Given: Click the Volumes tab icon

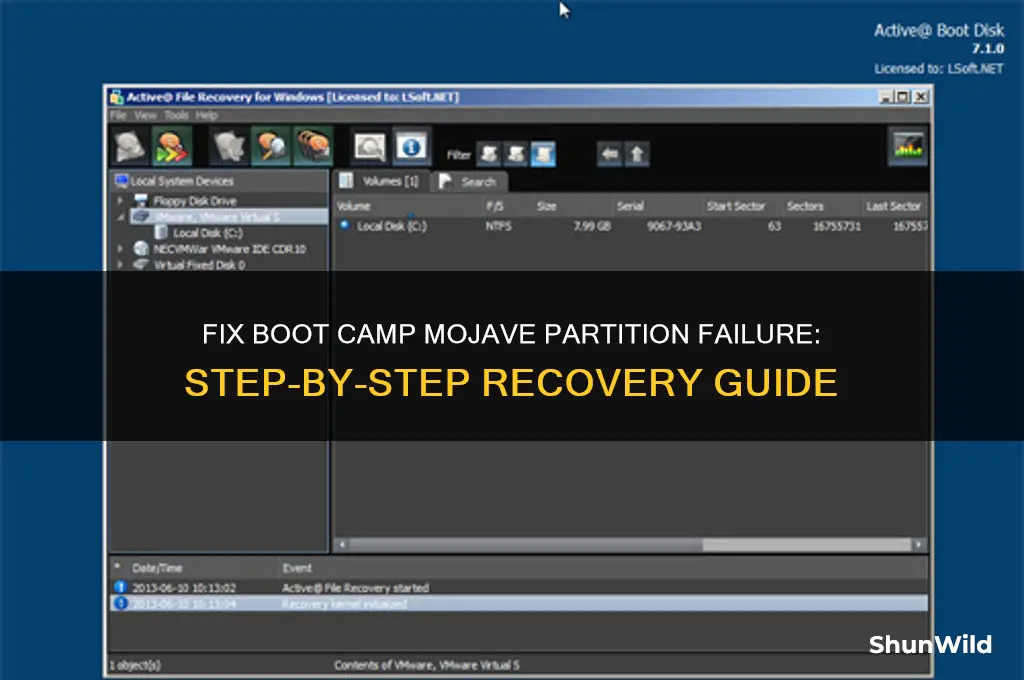Looking at the screenshot, I should 346,181.
